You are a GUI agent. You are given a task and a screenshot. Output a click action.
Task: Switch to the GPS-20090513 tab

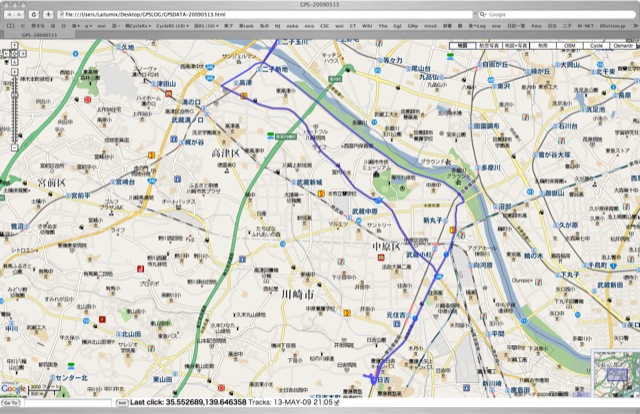[x=39, y=35]
